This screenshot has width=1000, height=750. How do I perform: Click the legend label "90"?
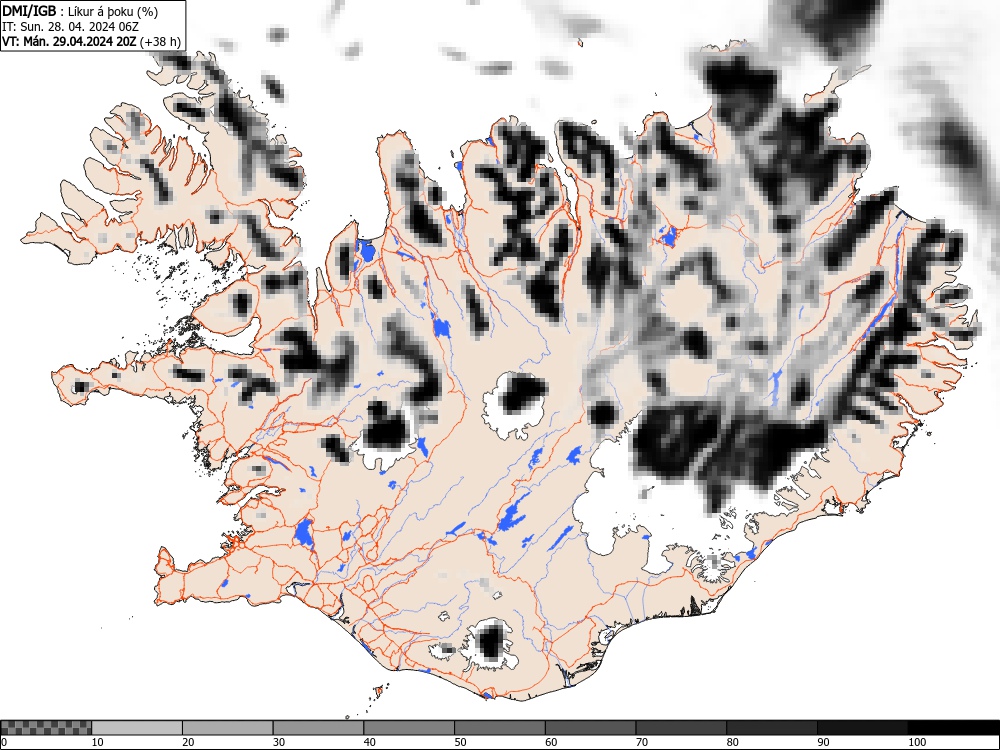pos(822,742)
